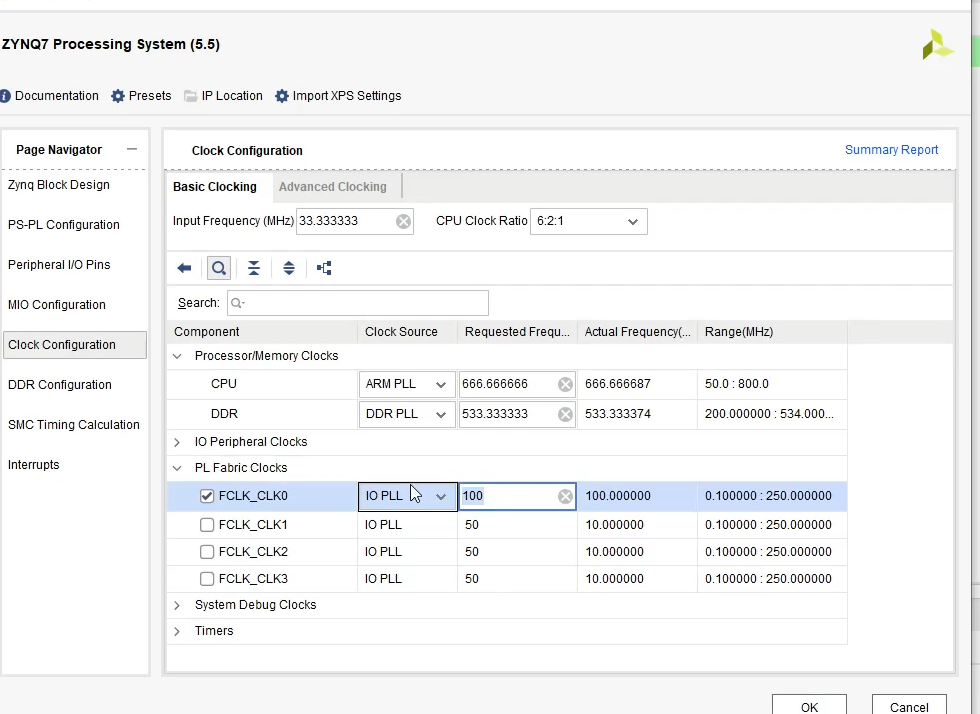Select the FCLK_CLK1 requested frequency cell

click(518, 525)
